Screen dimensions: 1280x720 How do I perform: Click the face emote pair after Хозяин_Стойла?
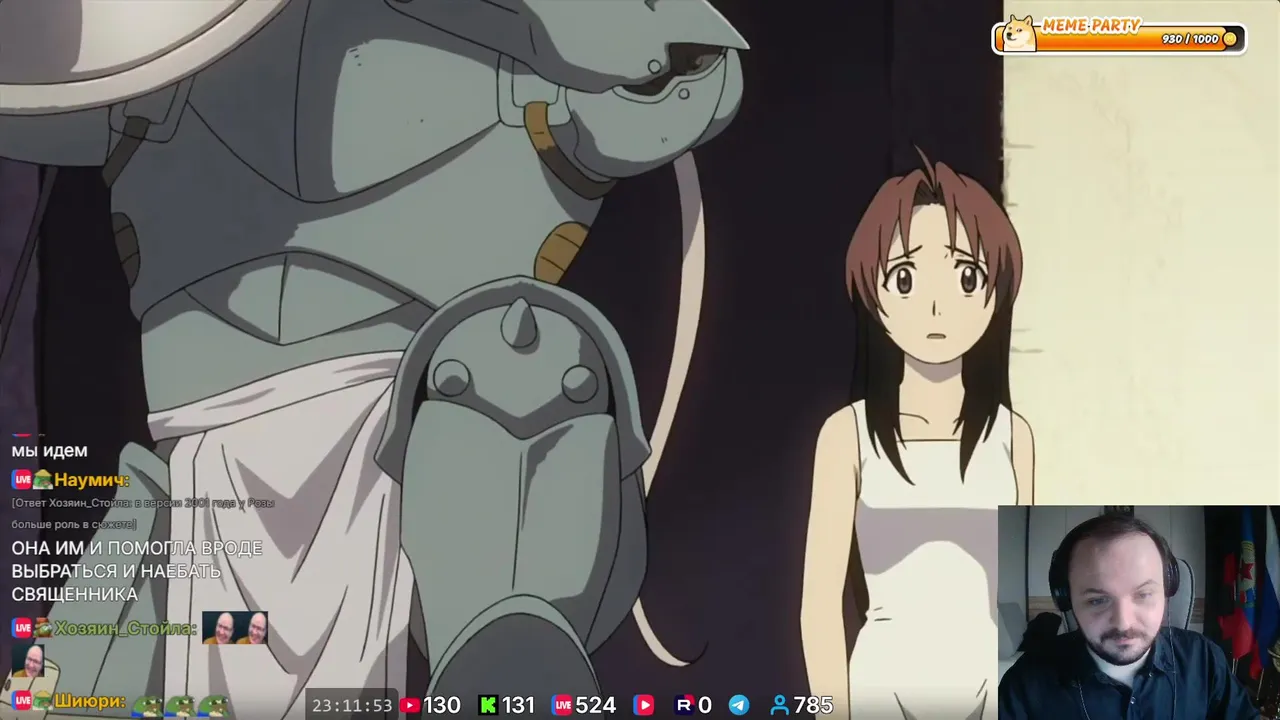pyautogui.click(x=235, y=628)
